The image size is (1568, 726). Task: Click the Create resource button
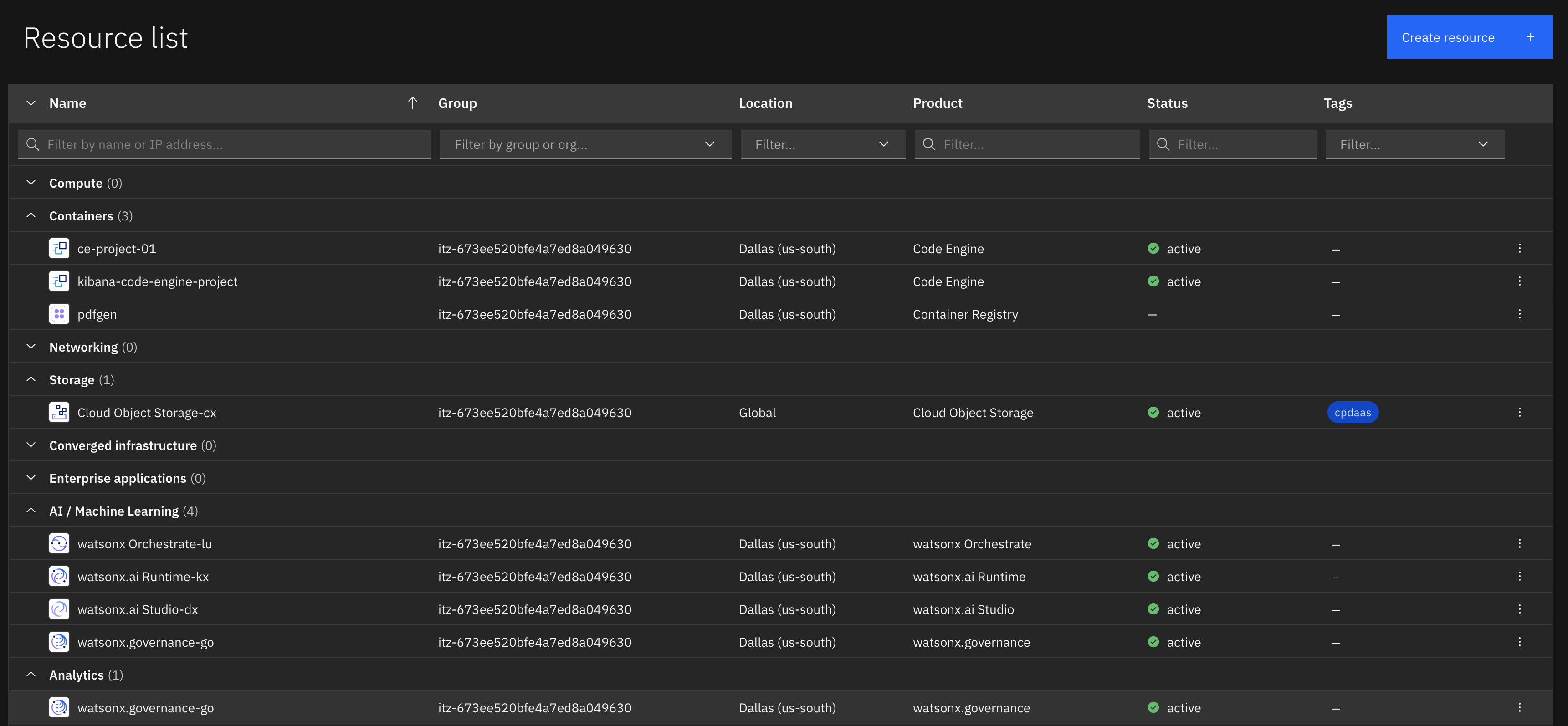(1470, 37)
